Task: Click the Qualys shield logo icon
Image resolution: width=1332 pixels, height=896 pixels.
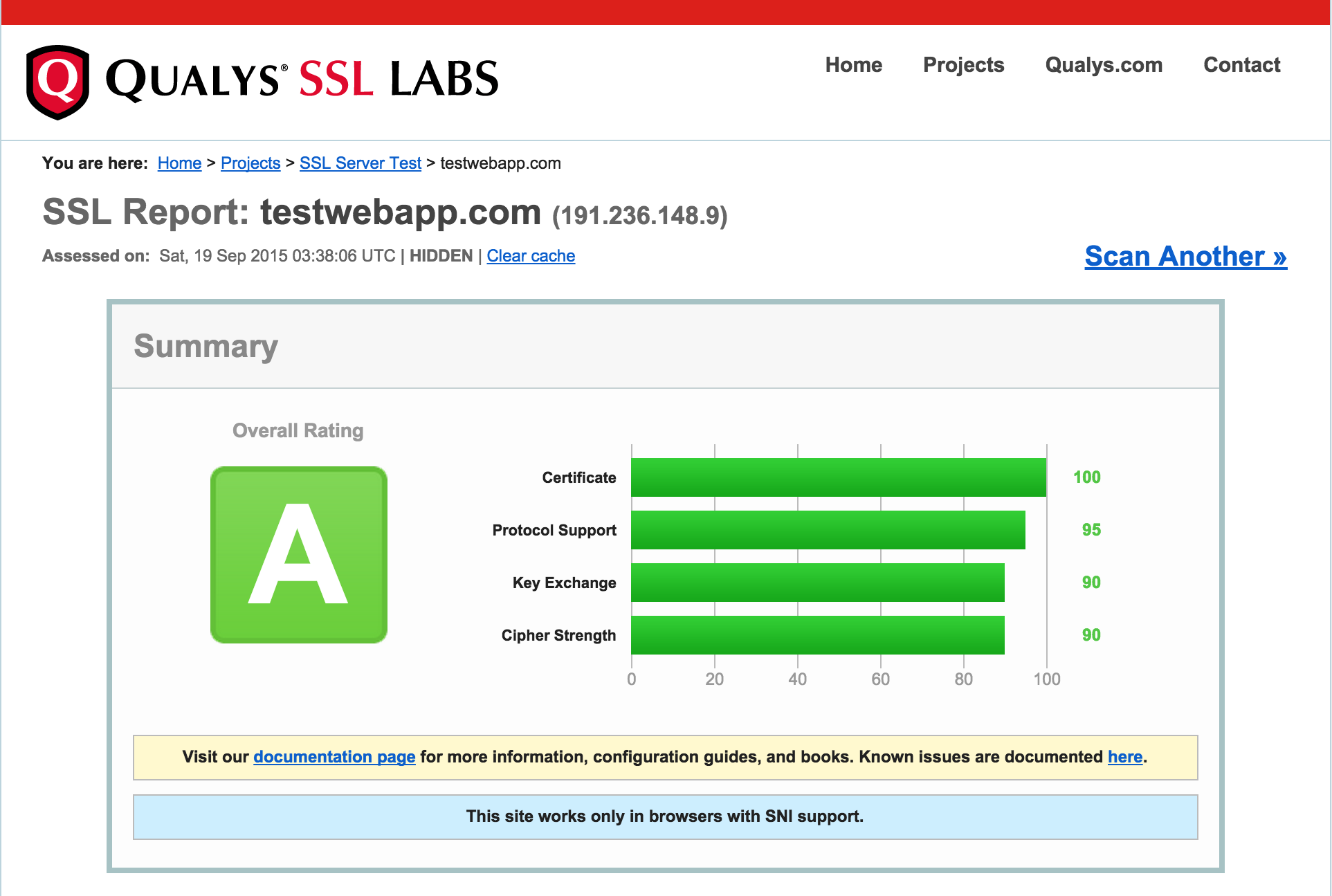Action: pos(57,82)
